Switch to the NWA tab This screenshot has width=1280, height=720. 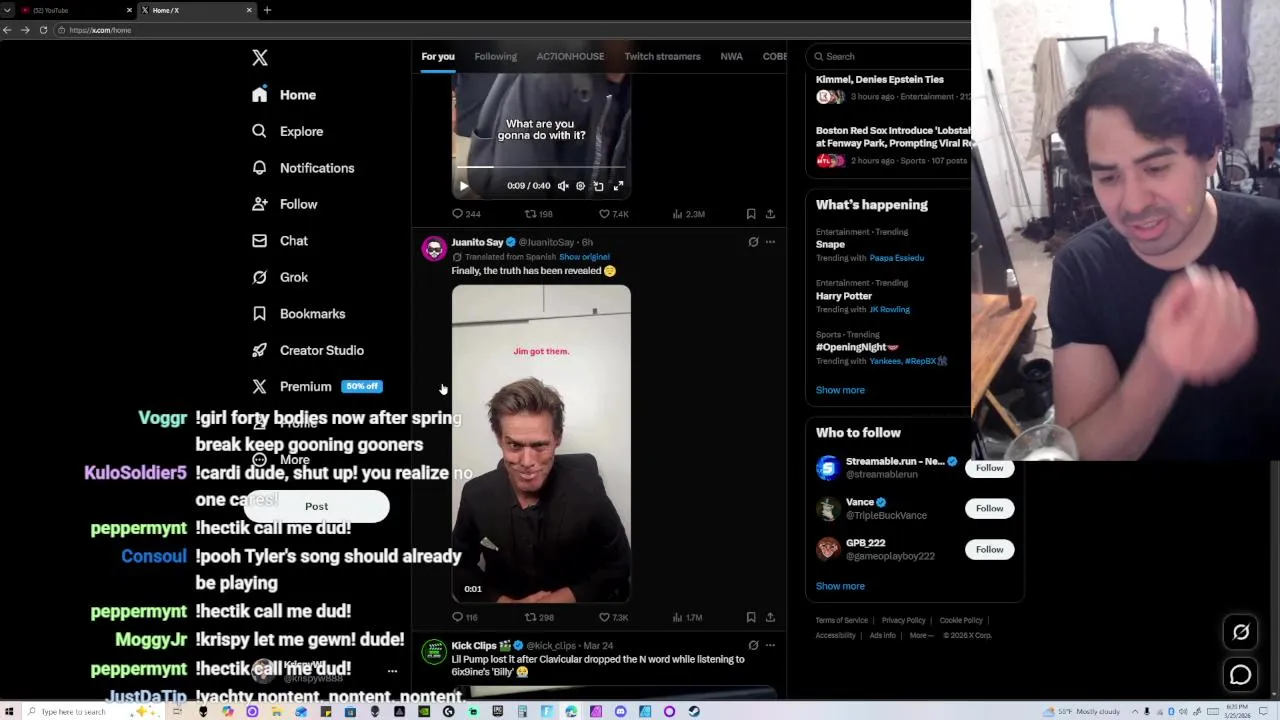coord(732,57)
